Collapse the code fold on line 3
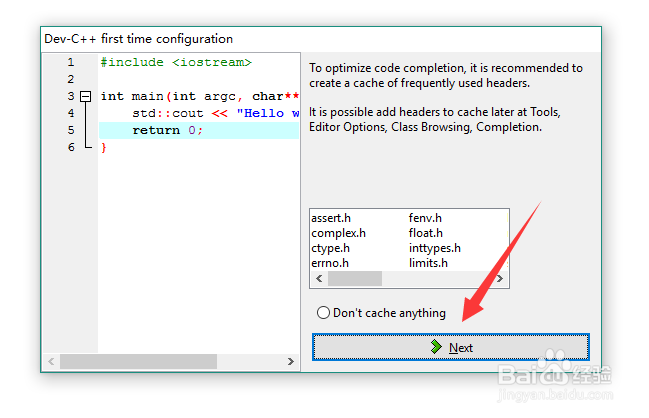This screenshot has width=649, height=418. click(x=86, y=96)
